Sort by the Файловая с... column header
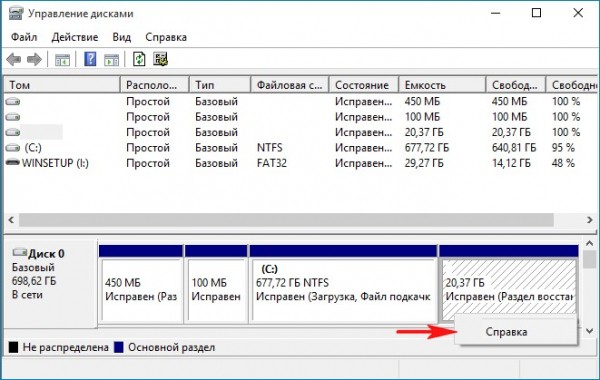Image resolution: width=600 pixels, height=380 pixels. click(x=290, y=85)
